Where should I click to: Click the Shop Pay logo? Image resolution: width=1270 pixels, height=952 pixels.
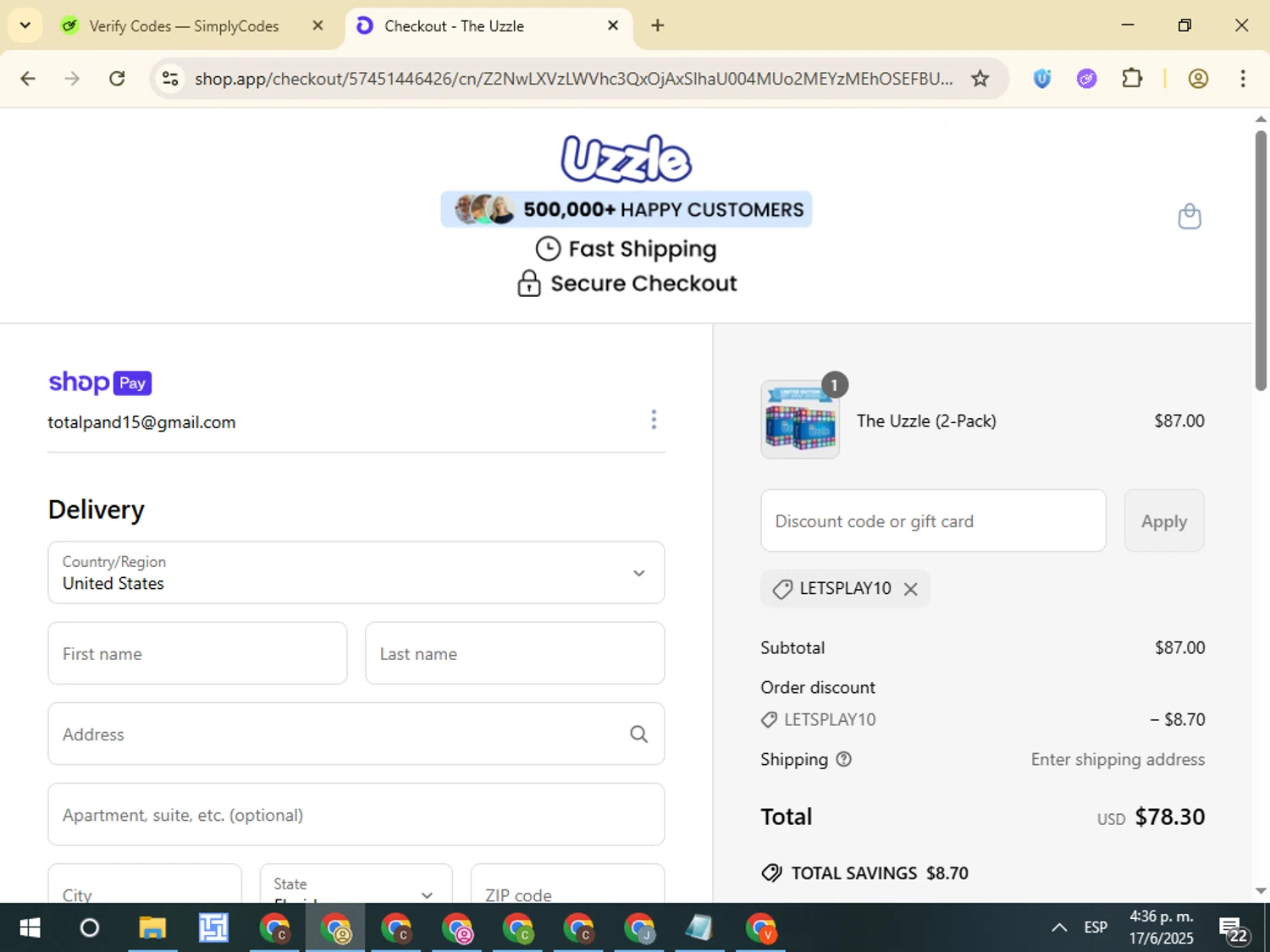(x=100, y=382)
